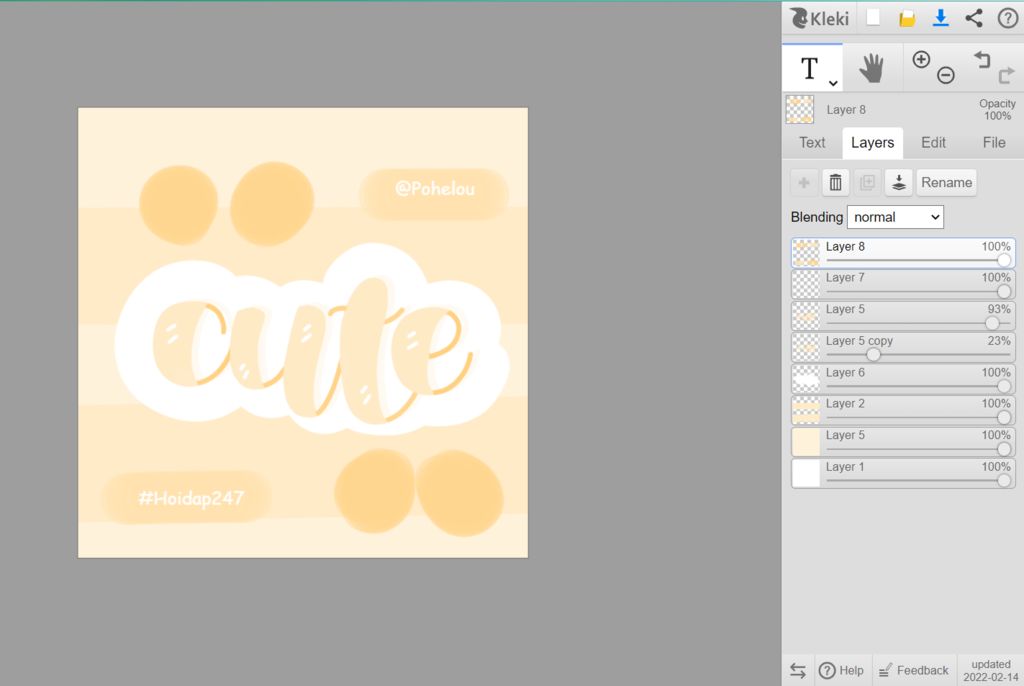Open the Blending mode dropdown
Viewport: 1024px width, 686px height.
[895, 217]
